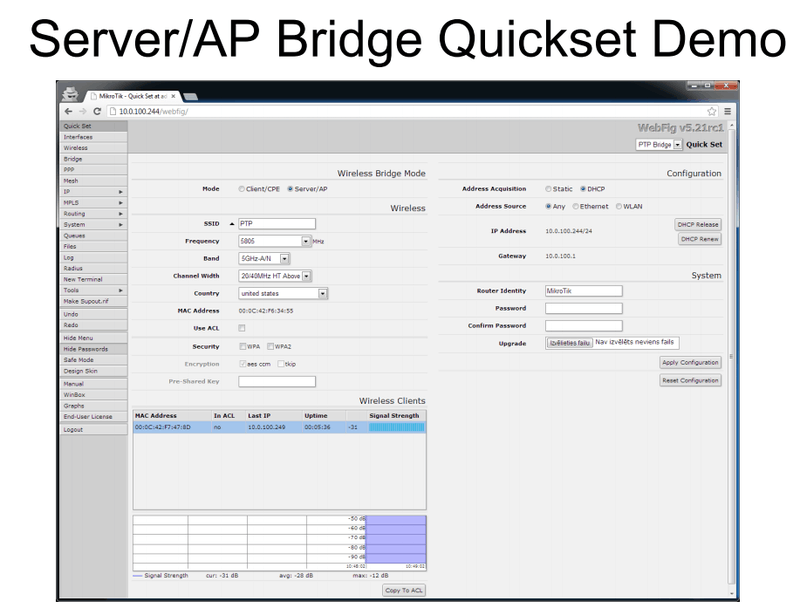This screenshot has width=800, height=608.
Task: Click Reset Configuration button
Action: point(690,381)
